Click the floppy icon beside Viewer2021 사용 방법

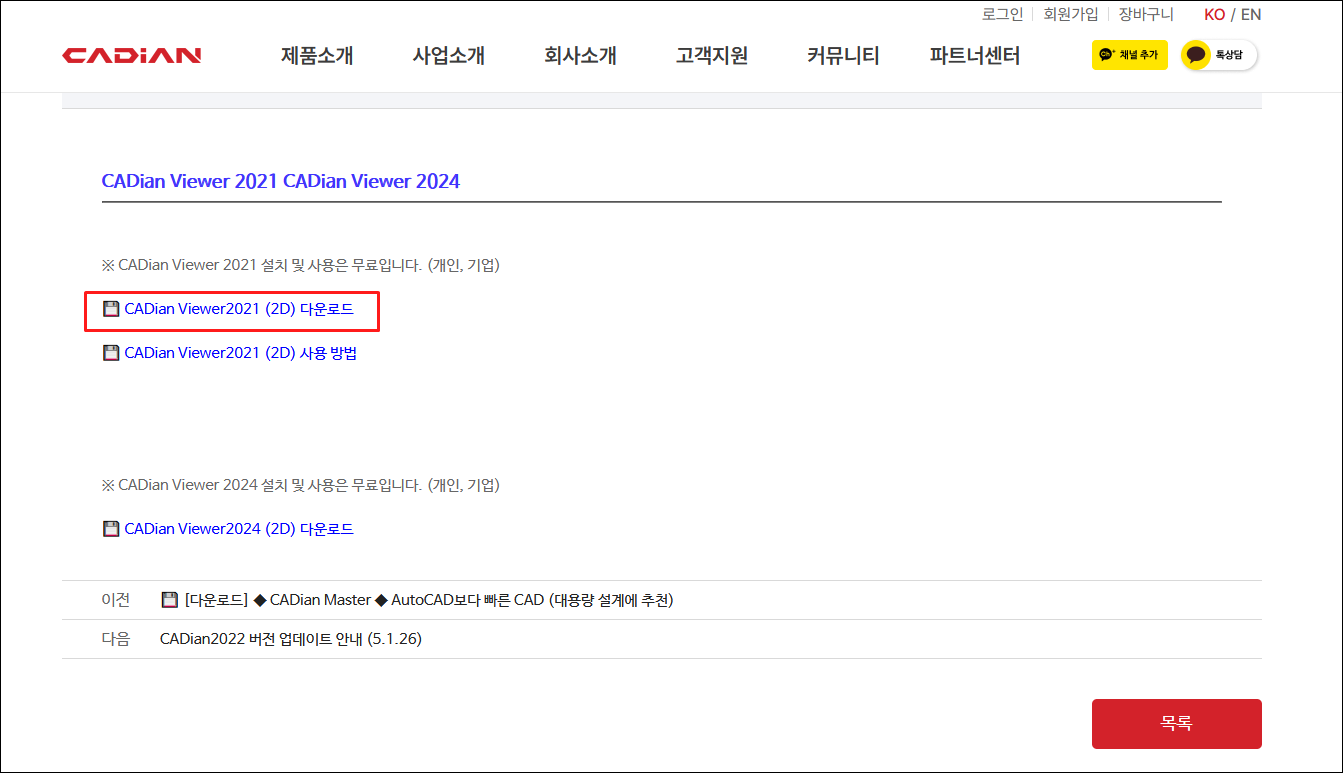click(x=111, y=353)
